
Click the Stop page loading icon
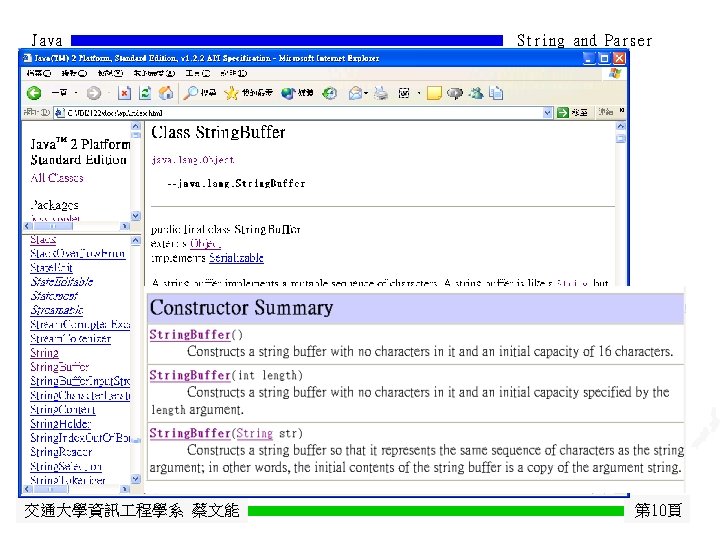tap(124, 93)
